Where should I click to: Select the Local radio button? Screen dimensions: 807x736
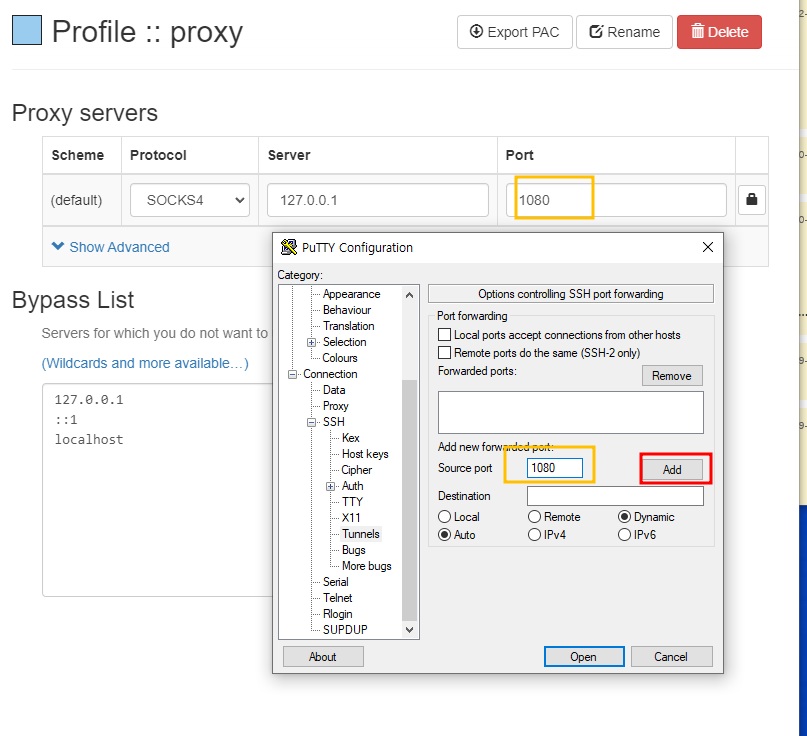click(444, 517)
